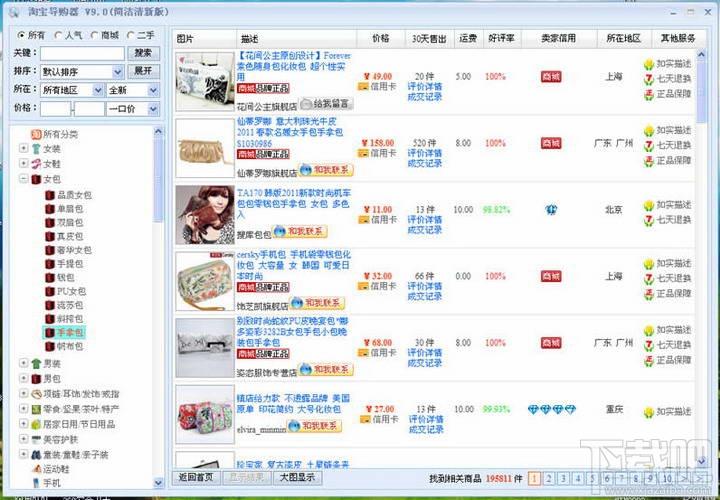The height and width of the screenshot is (500, 720).
Task: Click the 展开 button
Action: point(143,72)
